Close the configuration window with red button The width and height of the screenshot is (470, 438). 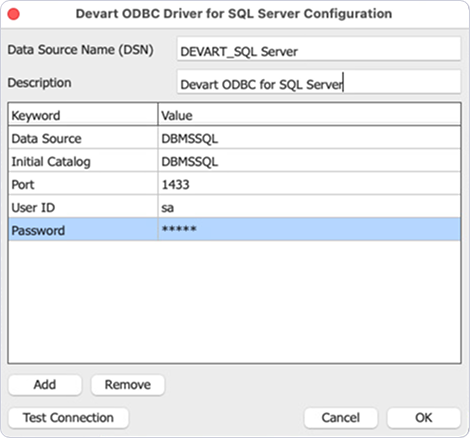14,14
